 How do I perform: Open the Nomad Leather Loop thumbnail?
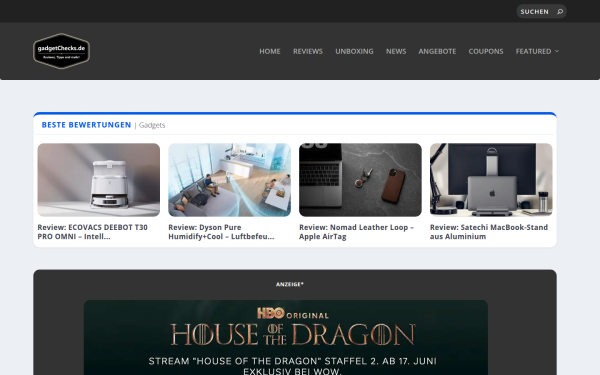click(360, 180)
